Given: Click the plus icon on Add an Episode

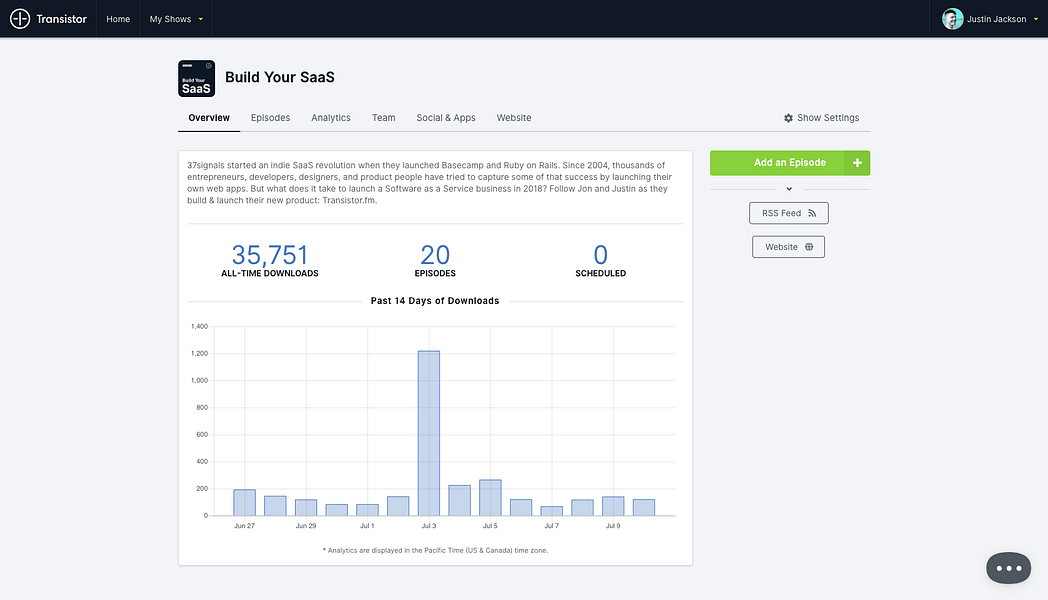Looking at the screenshot, I should point(857,163).
